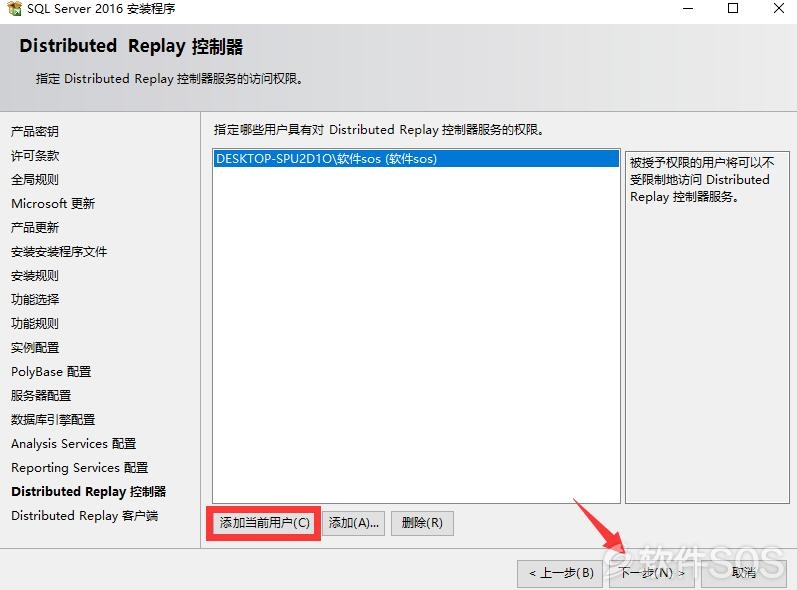
Task: Select Microsoft 更新 step in sidebar
Action: [x=53, y=203]
